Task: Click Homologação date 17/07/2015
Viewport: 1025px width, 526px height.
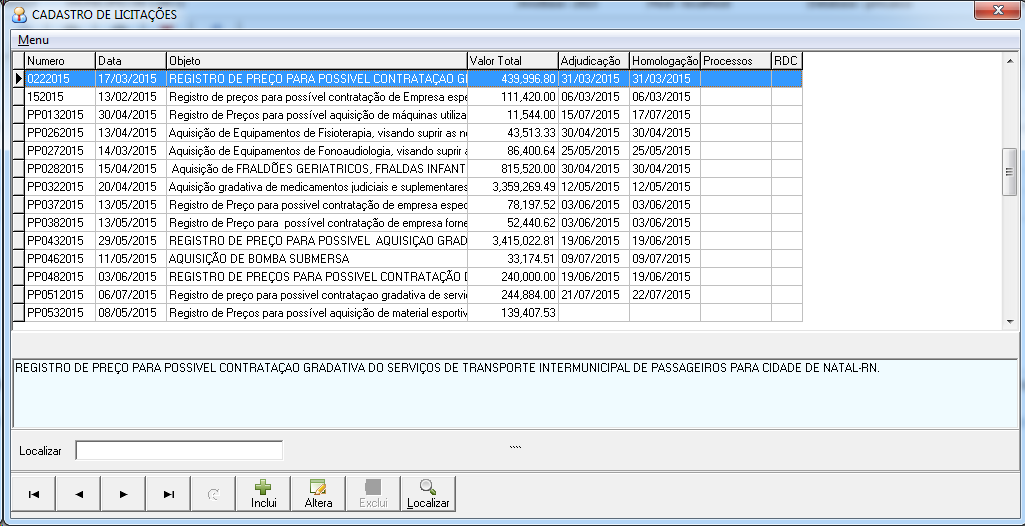Action: point(665,114)
